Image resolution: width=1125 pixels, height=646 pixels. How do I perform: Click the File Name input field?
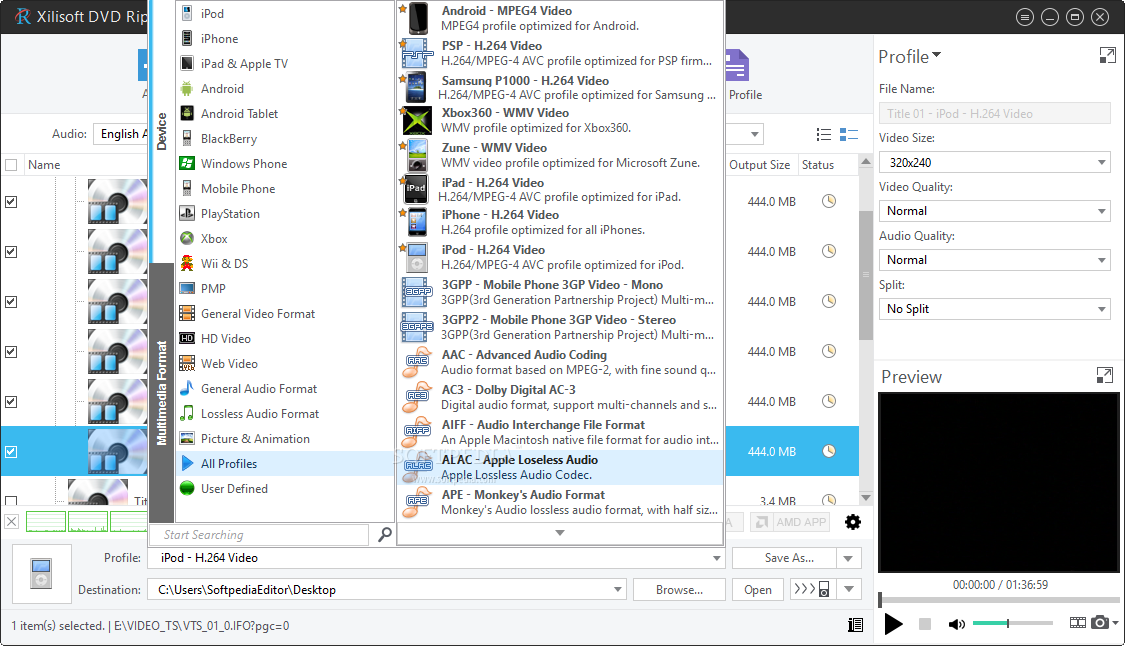994,113
